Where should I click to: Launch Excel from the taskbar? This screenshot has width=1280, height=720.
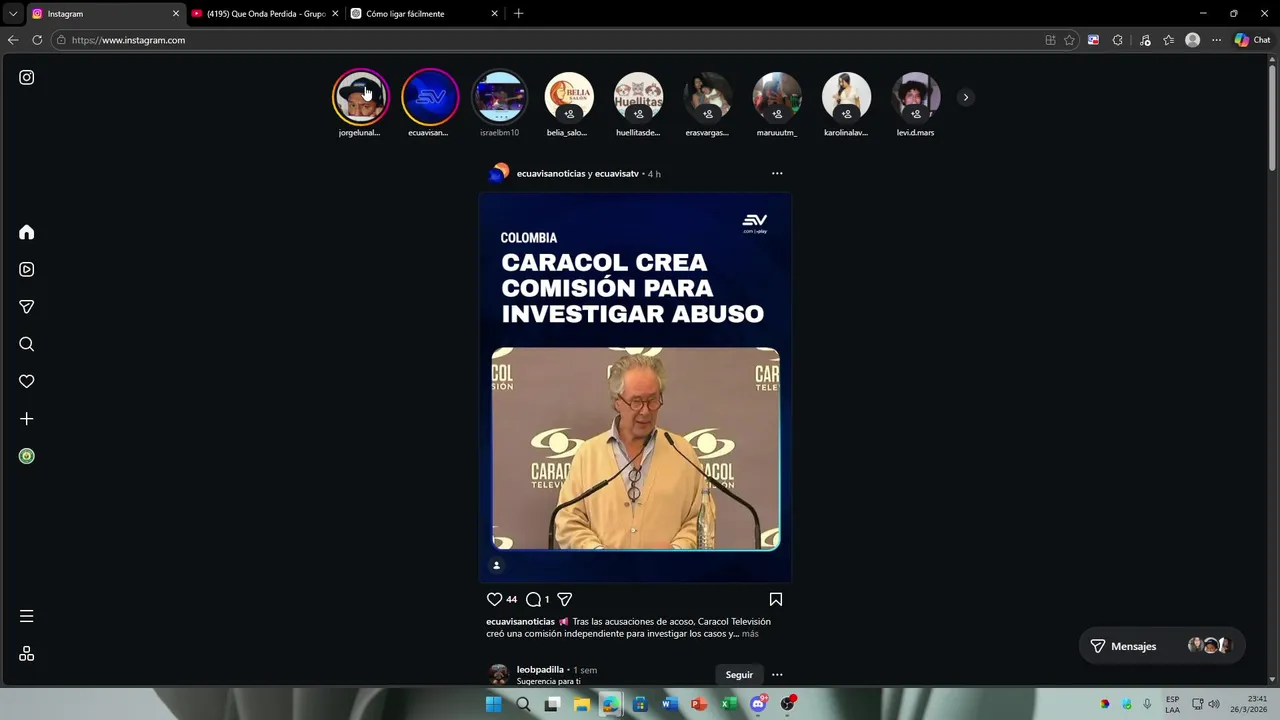[x=729, y=704]
